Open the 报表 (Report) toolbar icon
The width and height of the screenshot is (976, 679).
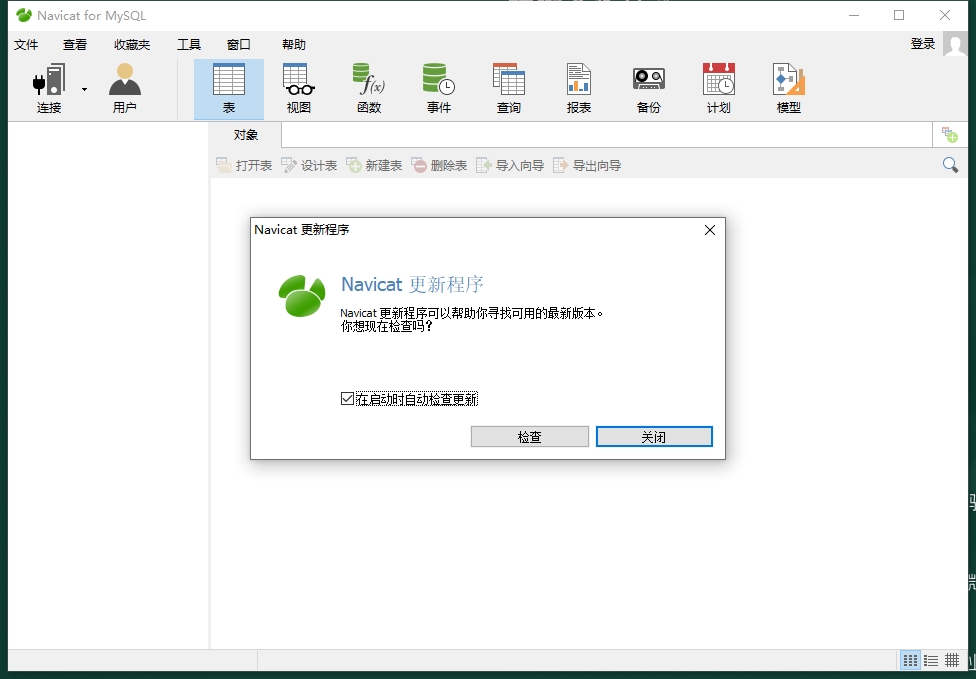[578, 80]
